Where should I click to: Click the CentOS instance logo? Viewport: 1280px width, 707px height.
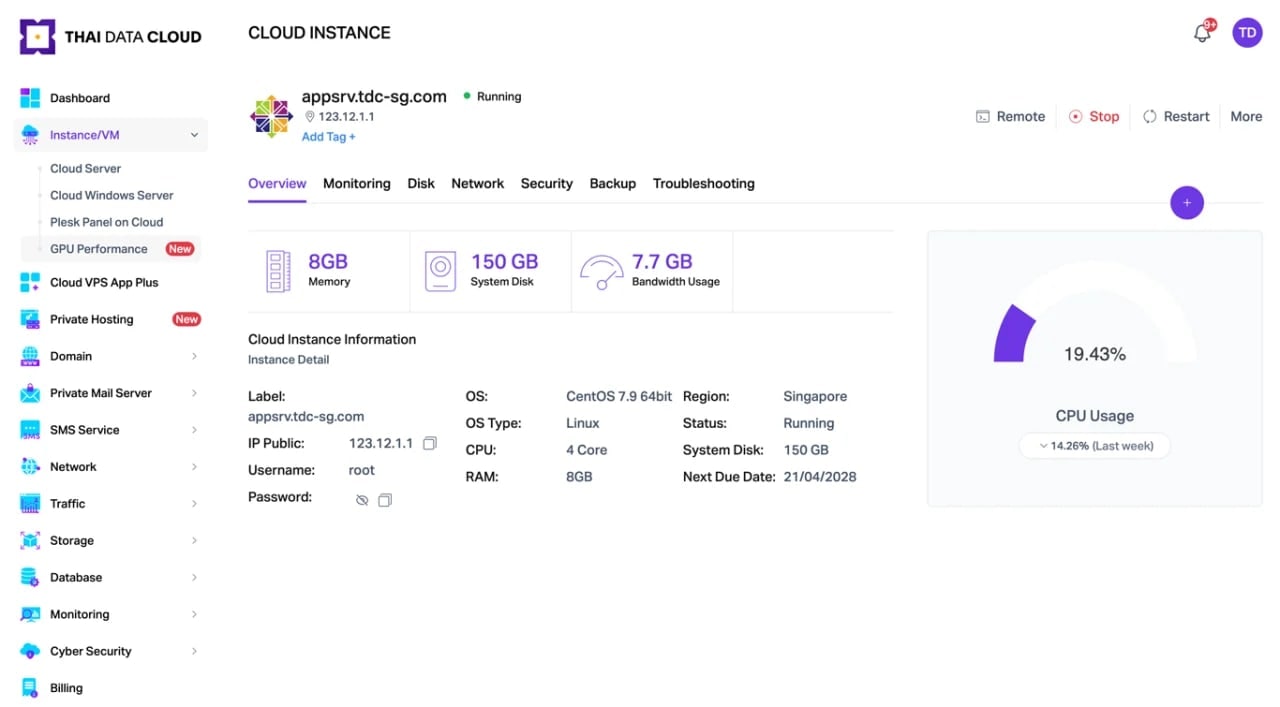tap(271, 117)
